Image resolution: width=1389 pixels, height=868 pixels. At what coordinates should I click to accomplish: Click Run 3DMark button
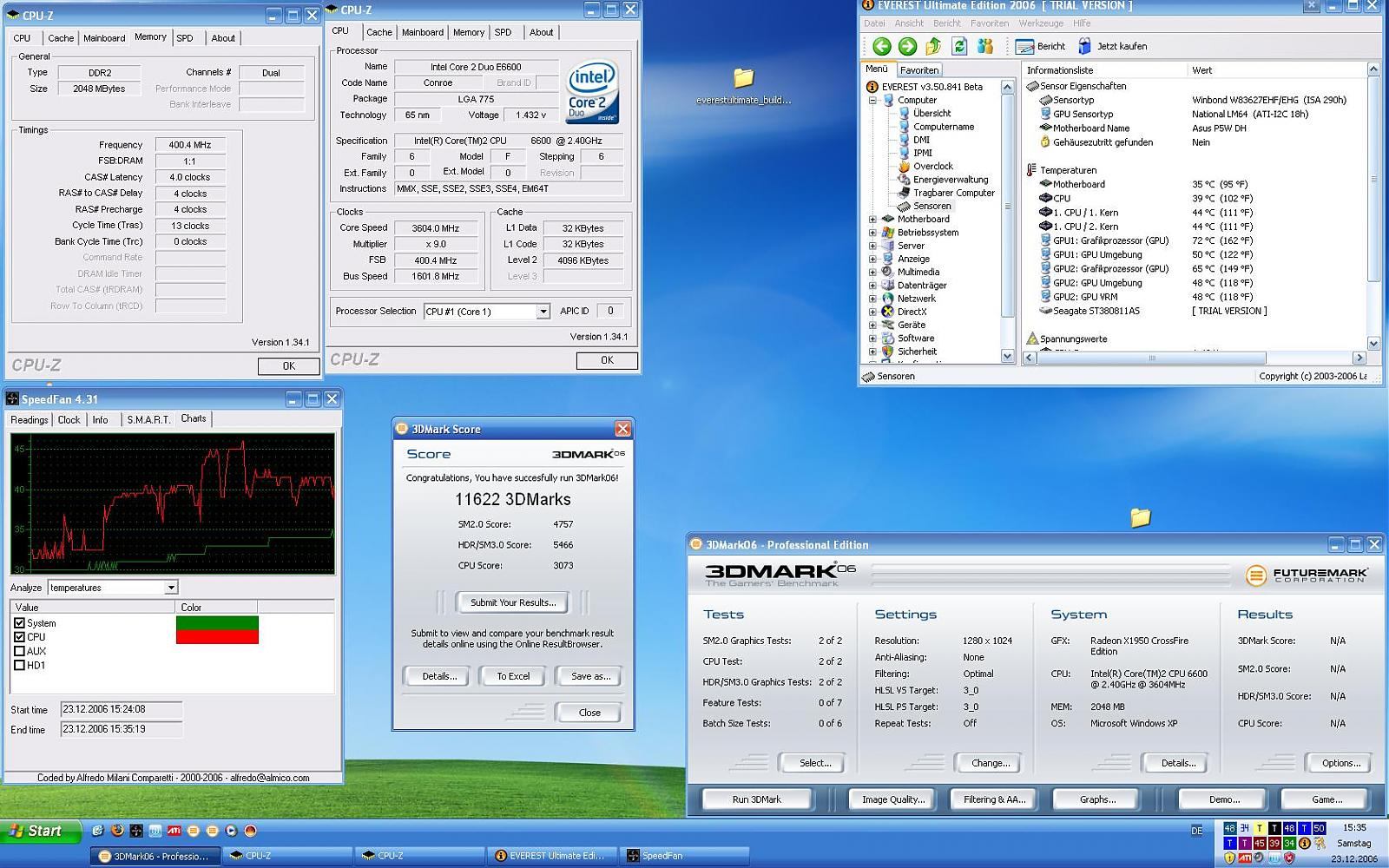pos(756,799)
